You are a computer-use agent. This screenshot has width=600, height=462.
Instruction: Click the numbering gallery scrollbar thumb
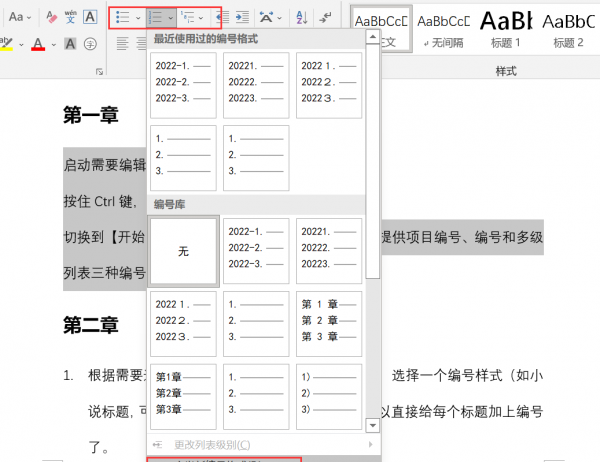(x=373, y=161)
